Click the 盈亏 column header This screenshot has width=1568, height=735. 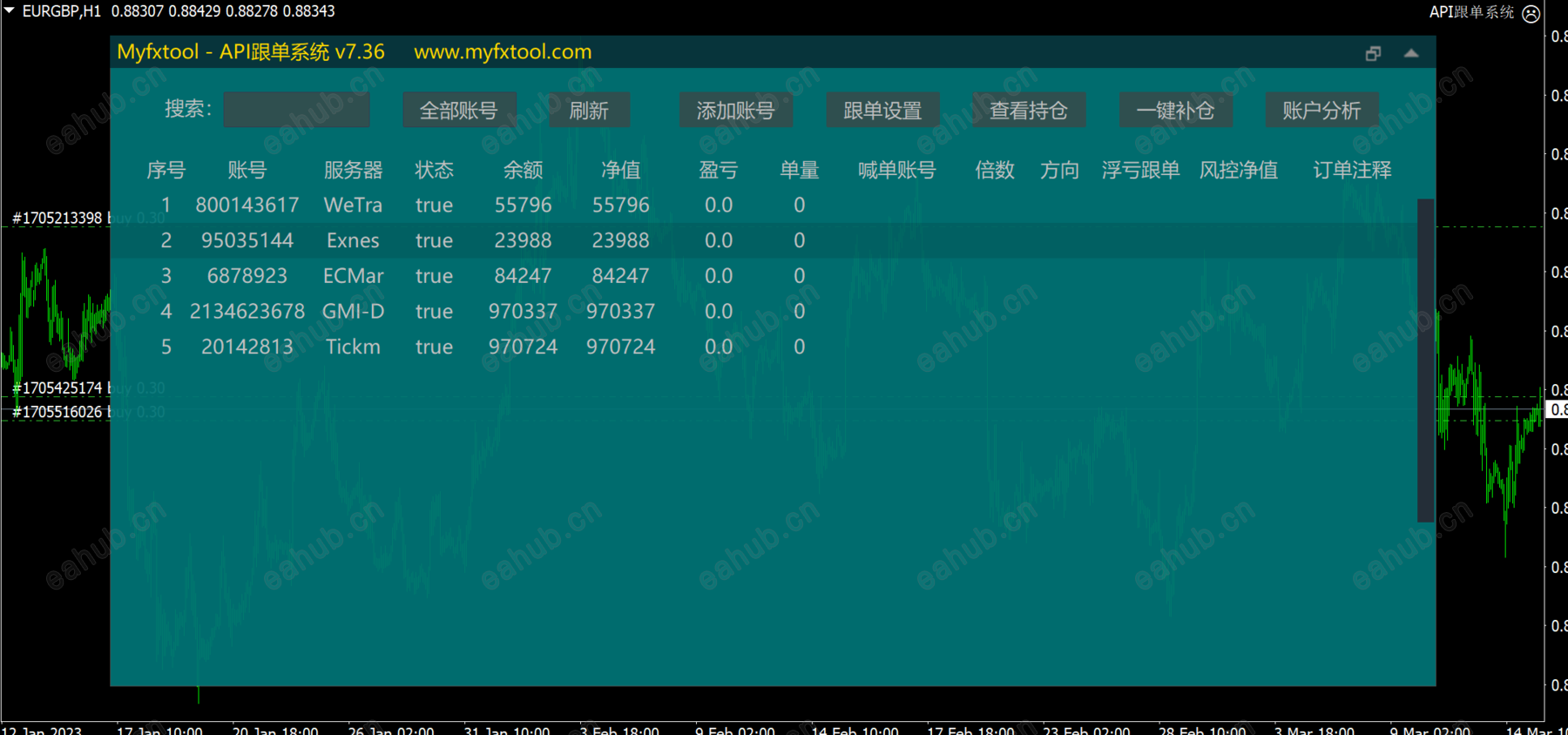click(x=719, y=170)
